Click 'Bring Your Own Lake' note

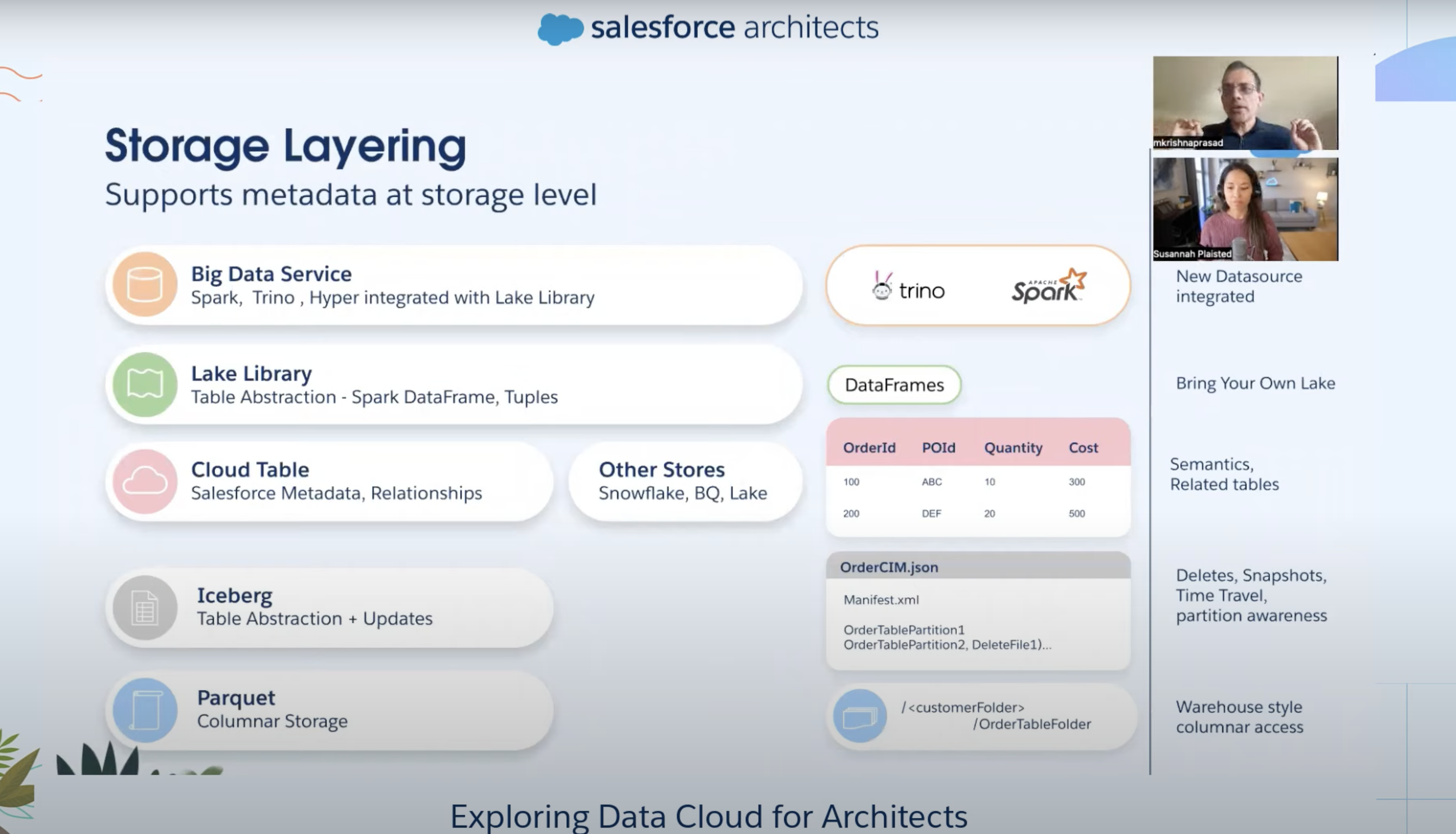pos(1255,383)
